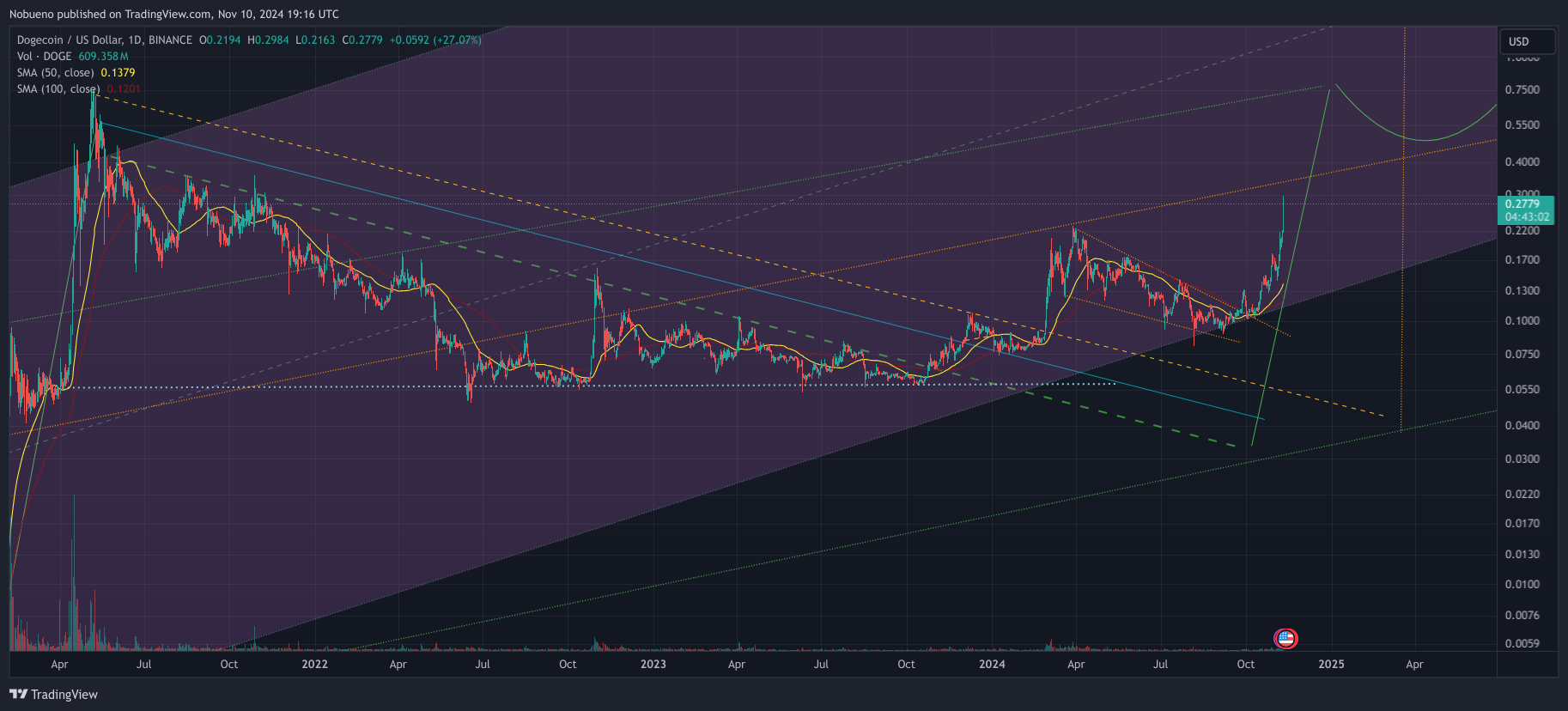Click the 2022 label on time axis
Image resolution: width=1568 pixels, height=711 pixels.
pyautogui.click(x=314, y=664)
